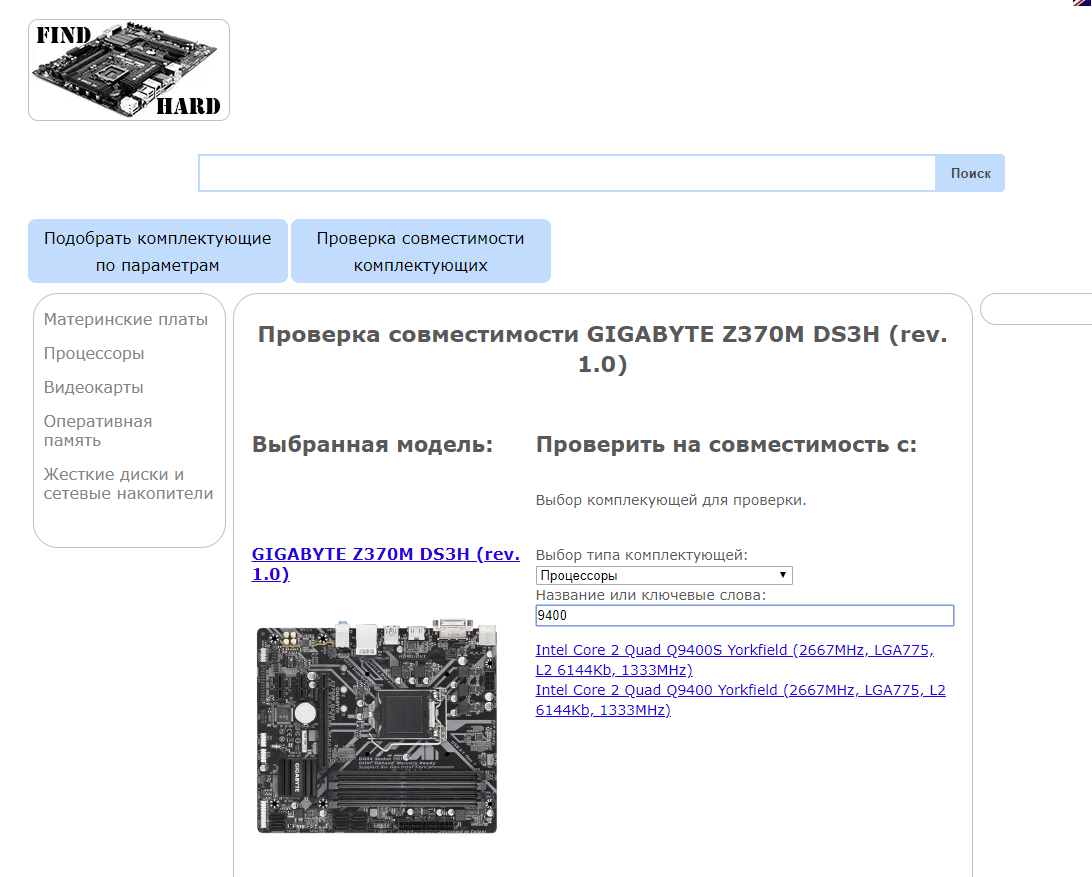Click the Проверить на совместимость с: heading
The width and height of the screenshot is (1092, 877).
pyautogui.click(x=726, y=444)
